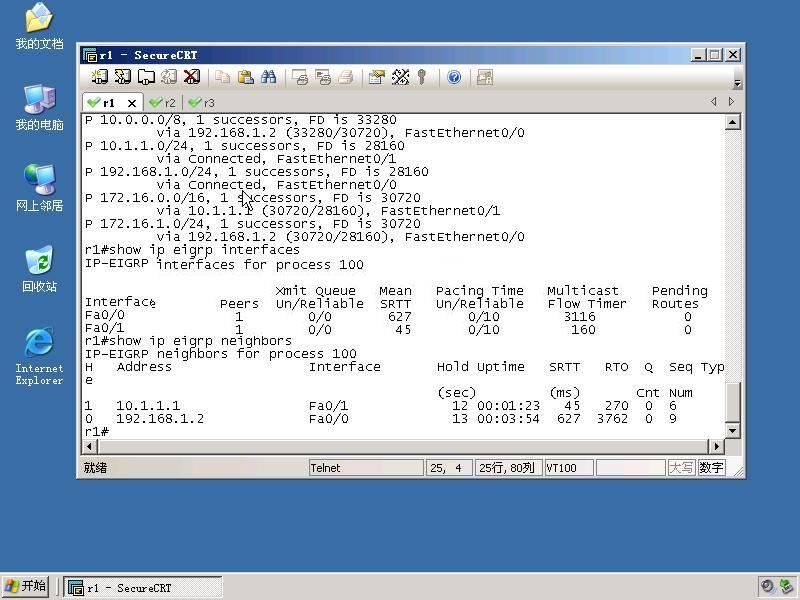Select the r1 session tab
800x600 pixels.
[108, 103]
